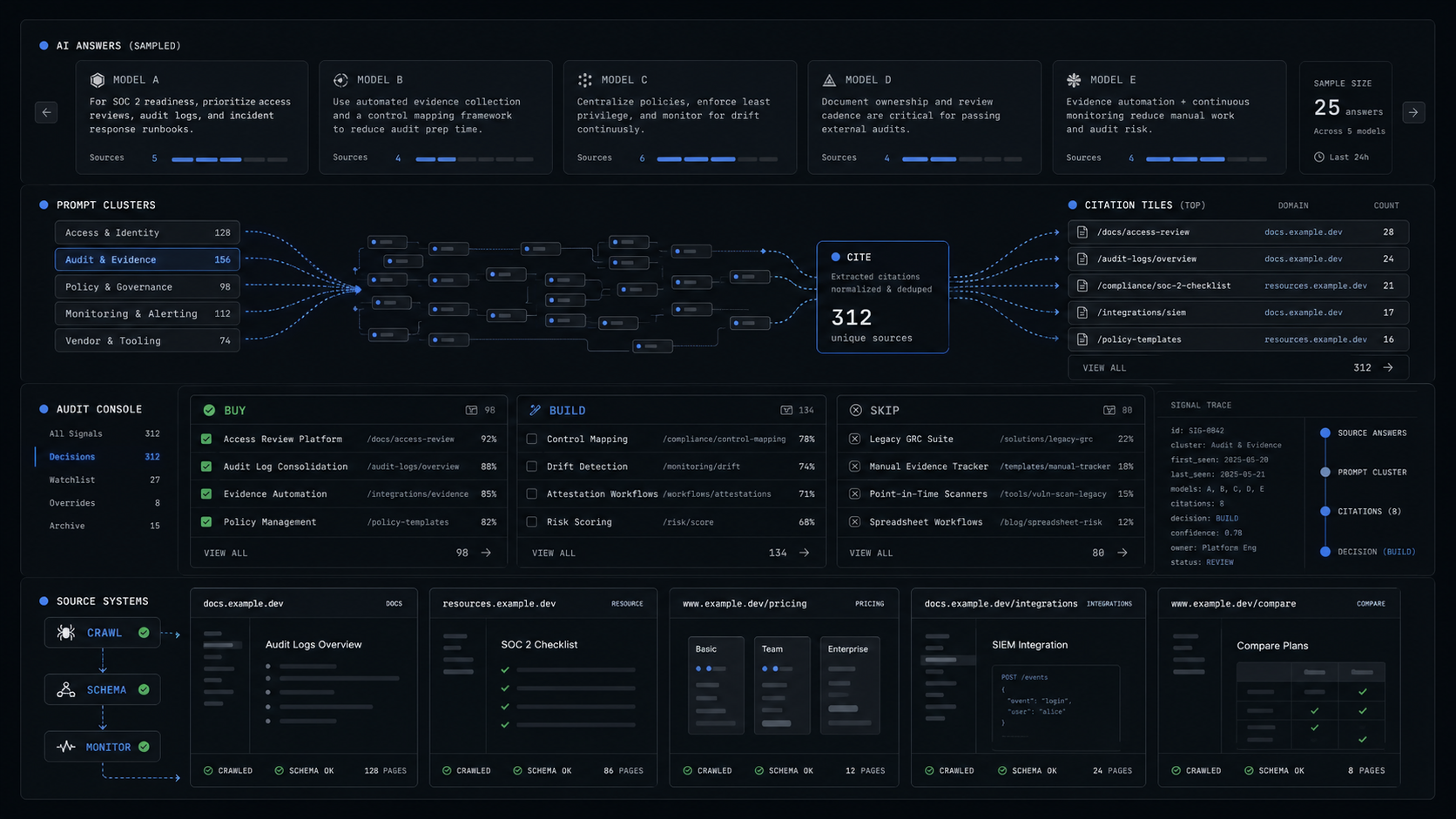
Task: Uncheck Policy Management checkbox
Action: point(206,522)
